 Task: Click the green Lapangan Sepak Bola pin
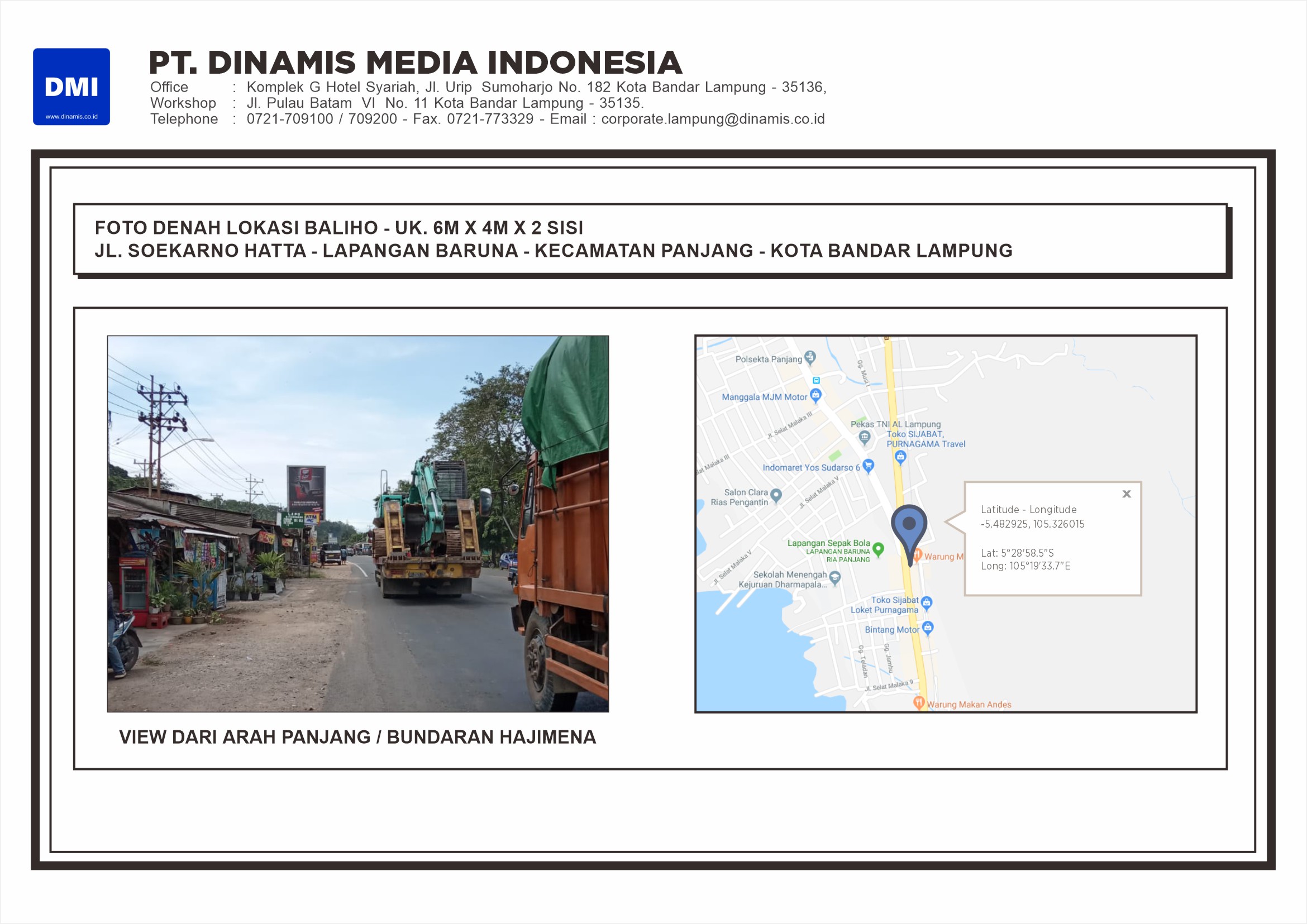[x=879, y=549]
